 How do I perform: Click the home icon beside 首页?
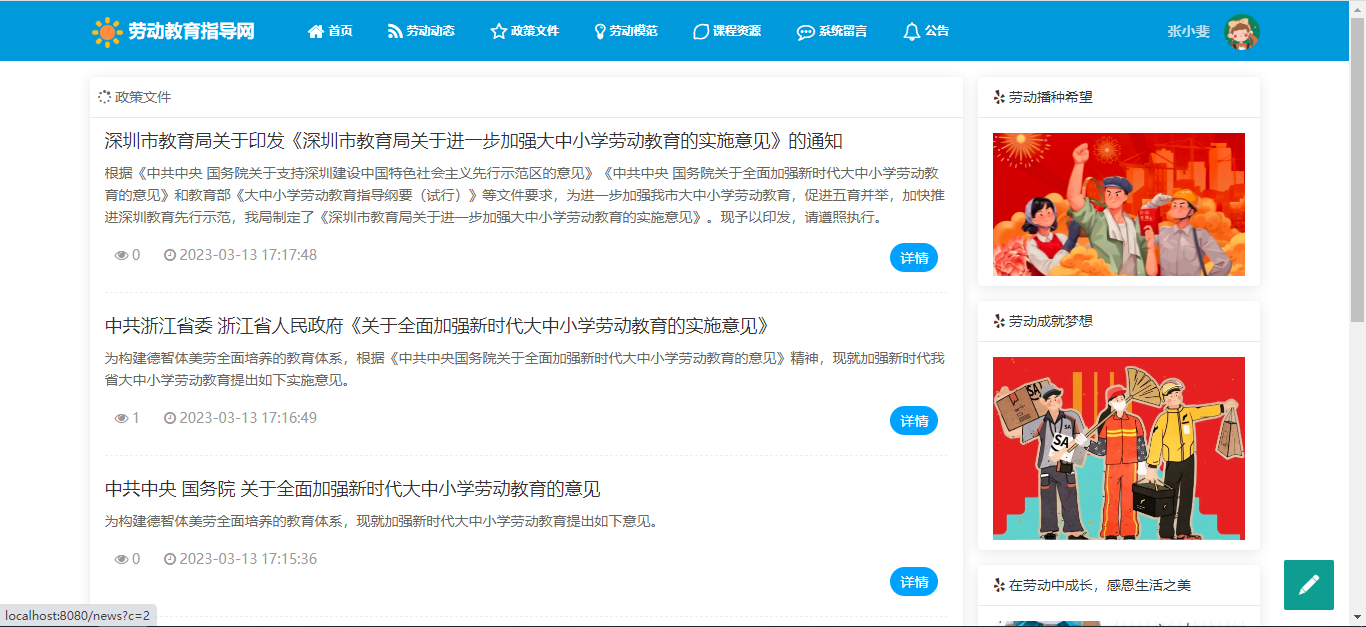point(315,32)
